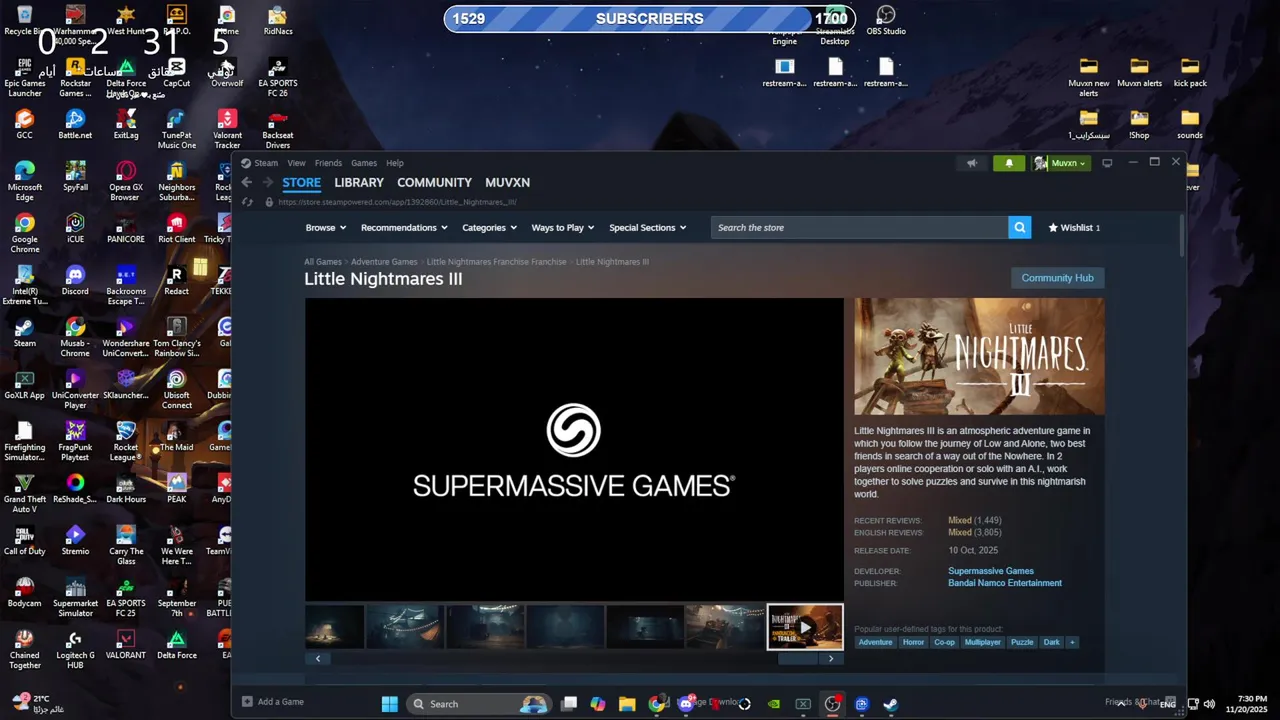
Task: Expand the Recommendations dropdown
Action: 405,227
